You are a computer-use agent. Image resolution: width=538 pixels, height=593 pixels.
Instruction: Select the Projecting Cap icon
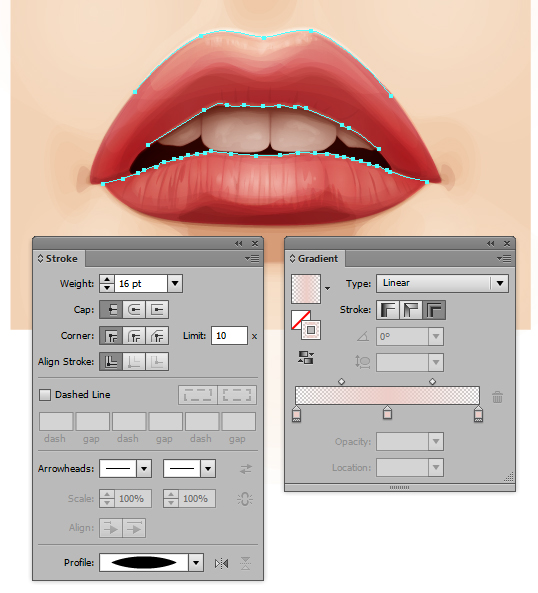point(157,310)
